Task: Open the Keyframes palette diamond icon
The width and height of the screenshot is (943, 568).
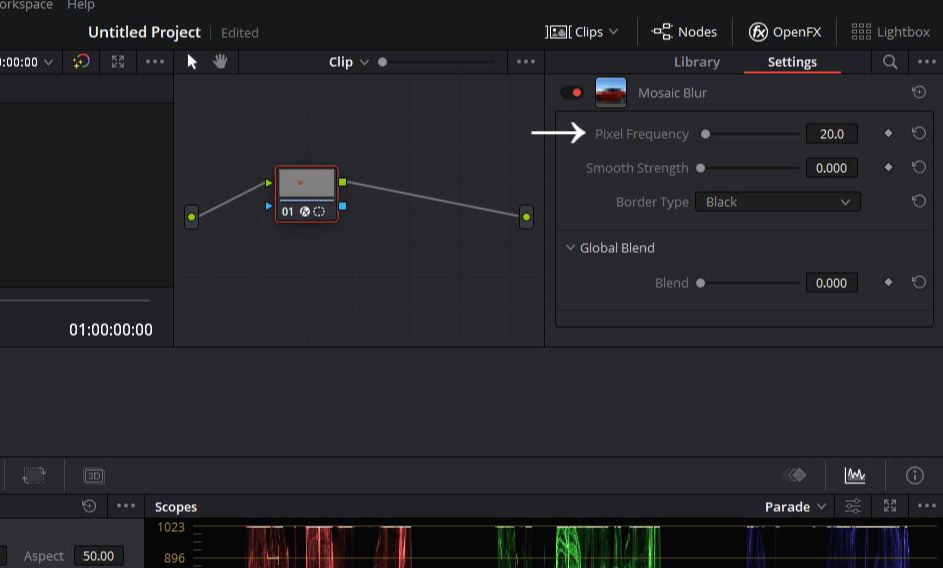Action: tap(795, 475)
